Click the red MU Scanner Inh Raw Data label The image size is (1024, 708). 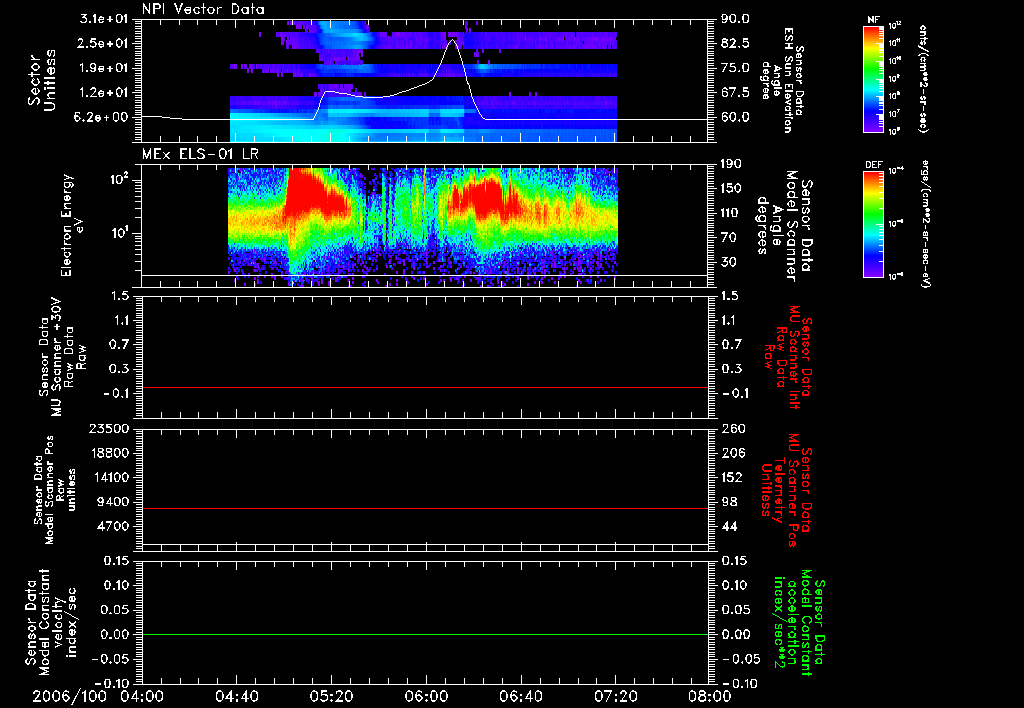pos(789,357)
